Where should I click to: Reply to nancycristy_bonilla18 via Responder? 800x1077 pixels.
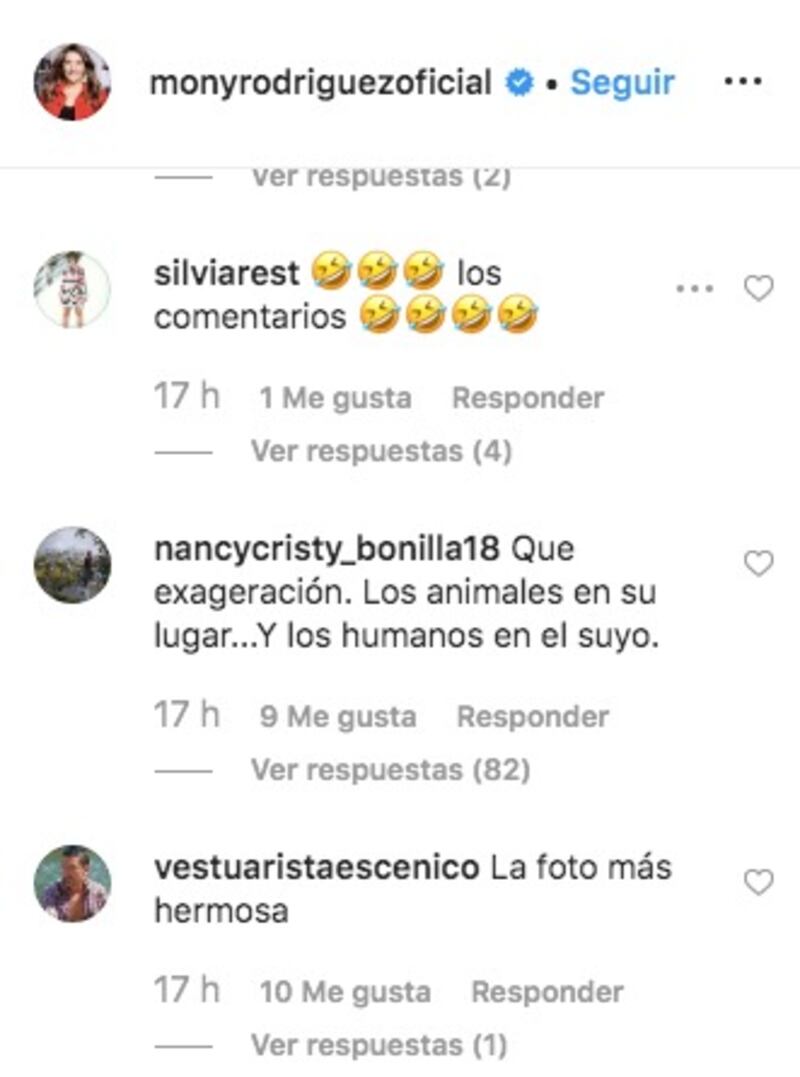tap(533, 716)
